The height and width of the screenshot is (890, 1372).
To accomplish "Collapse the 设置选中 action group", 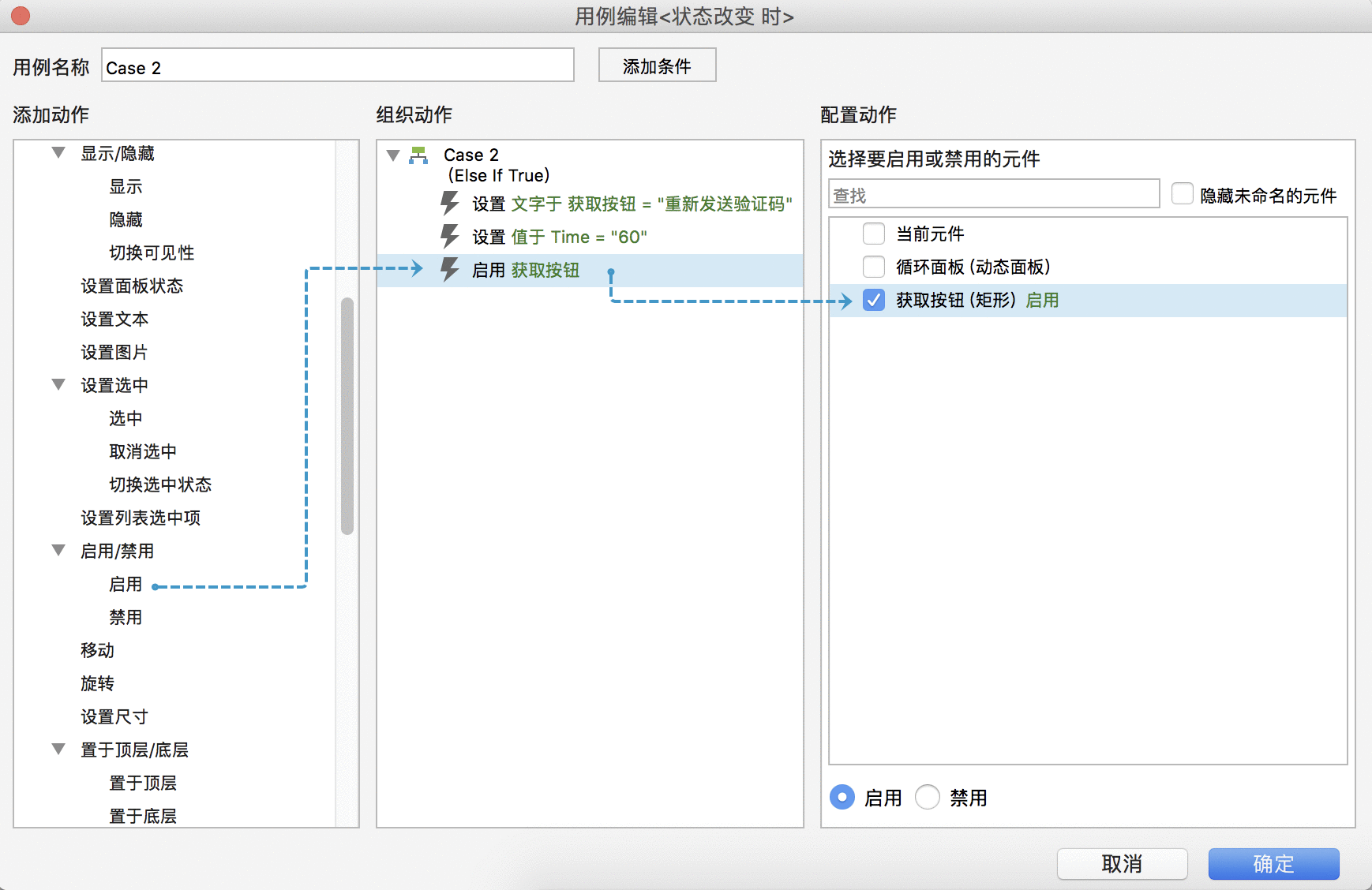I will tap(58, 384).
